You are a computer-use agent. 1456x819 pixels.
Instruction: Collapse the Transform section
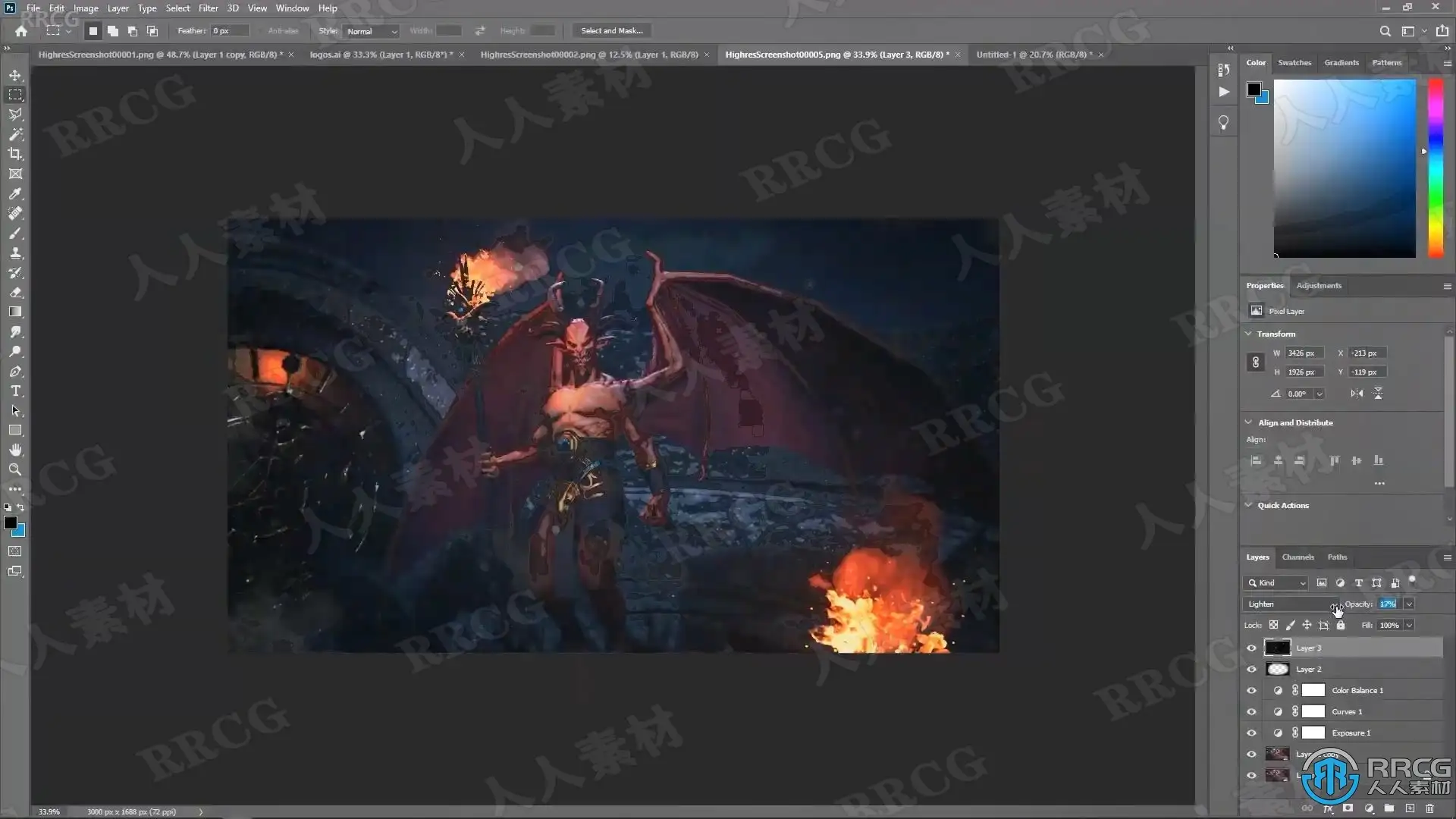pos(1249,334)
